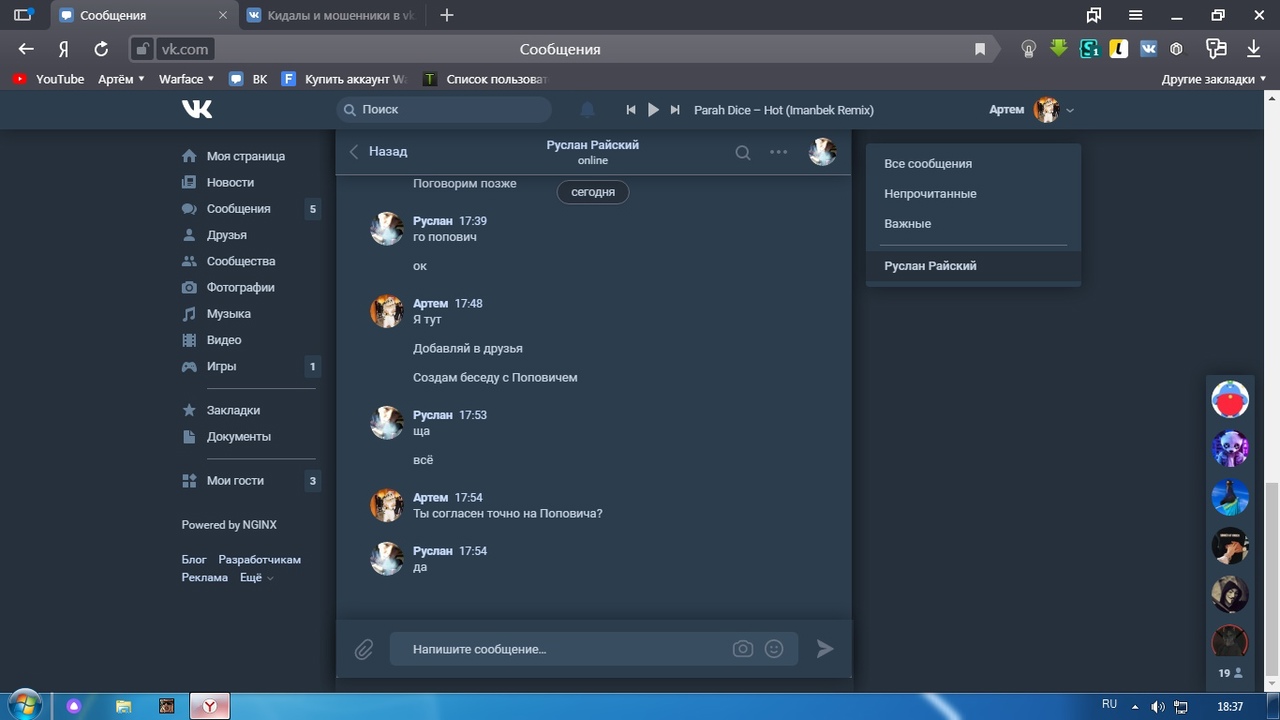Open Друзья in the left sidebar
The image size is (1280, 720).
[226, 235]
